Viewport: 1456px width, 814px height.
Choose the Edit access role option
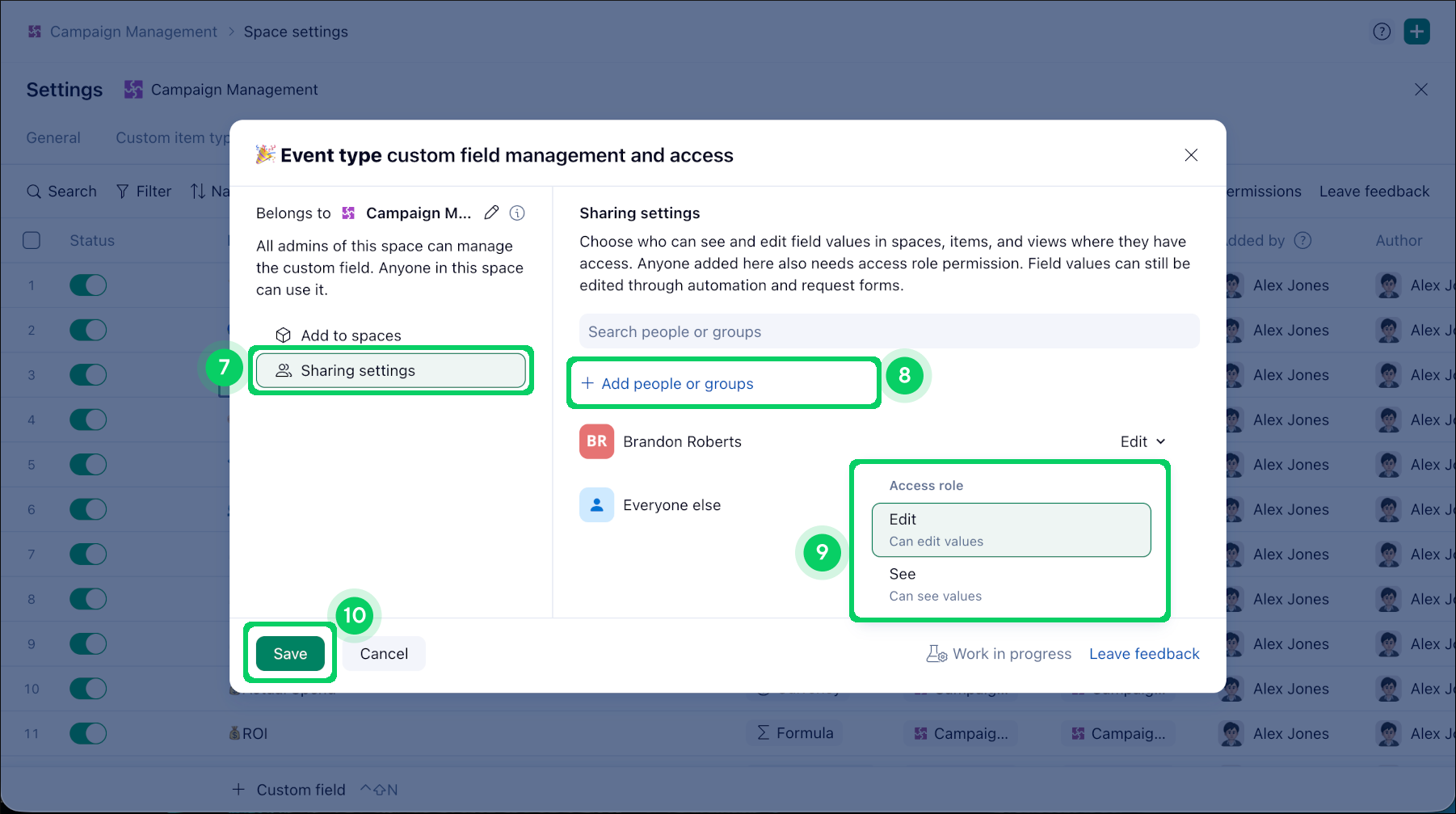click(1011, 529)
